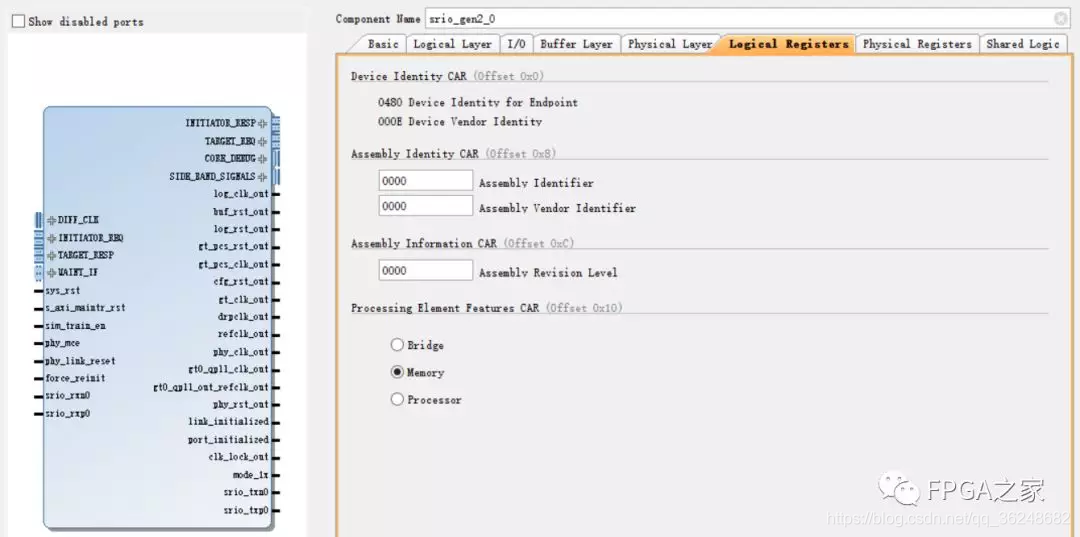The image size is (1080, 537).
Task: Select the phy_rst_out port label
Action: (241, 404)
